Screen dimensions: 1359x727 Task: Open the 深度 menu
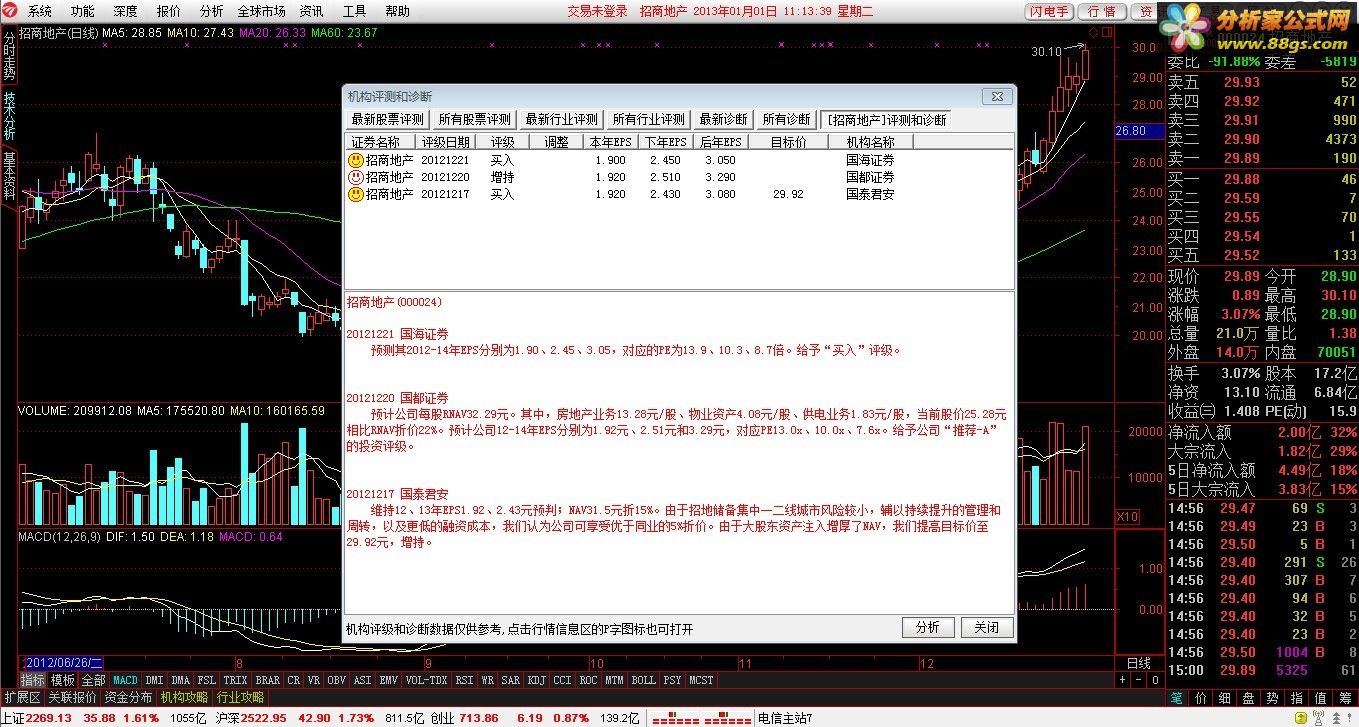[x=125, y=11]
